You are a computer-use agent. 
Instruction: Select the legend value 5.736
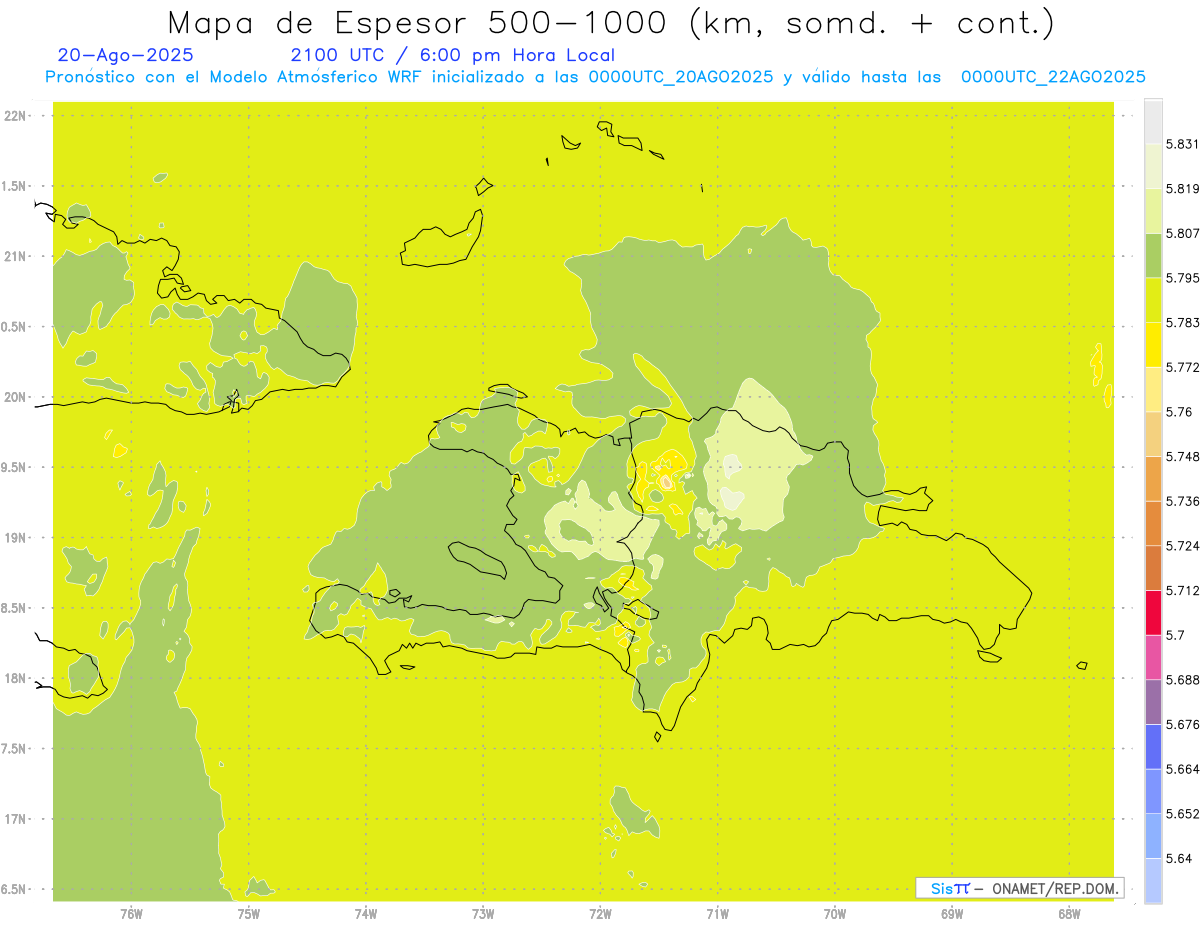pyautogui.click(x=1182, y=501)
